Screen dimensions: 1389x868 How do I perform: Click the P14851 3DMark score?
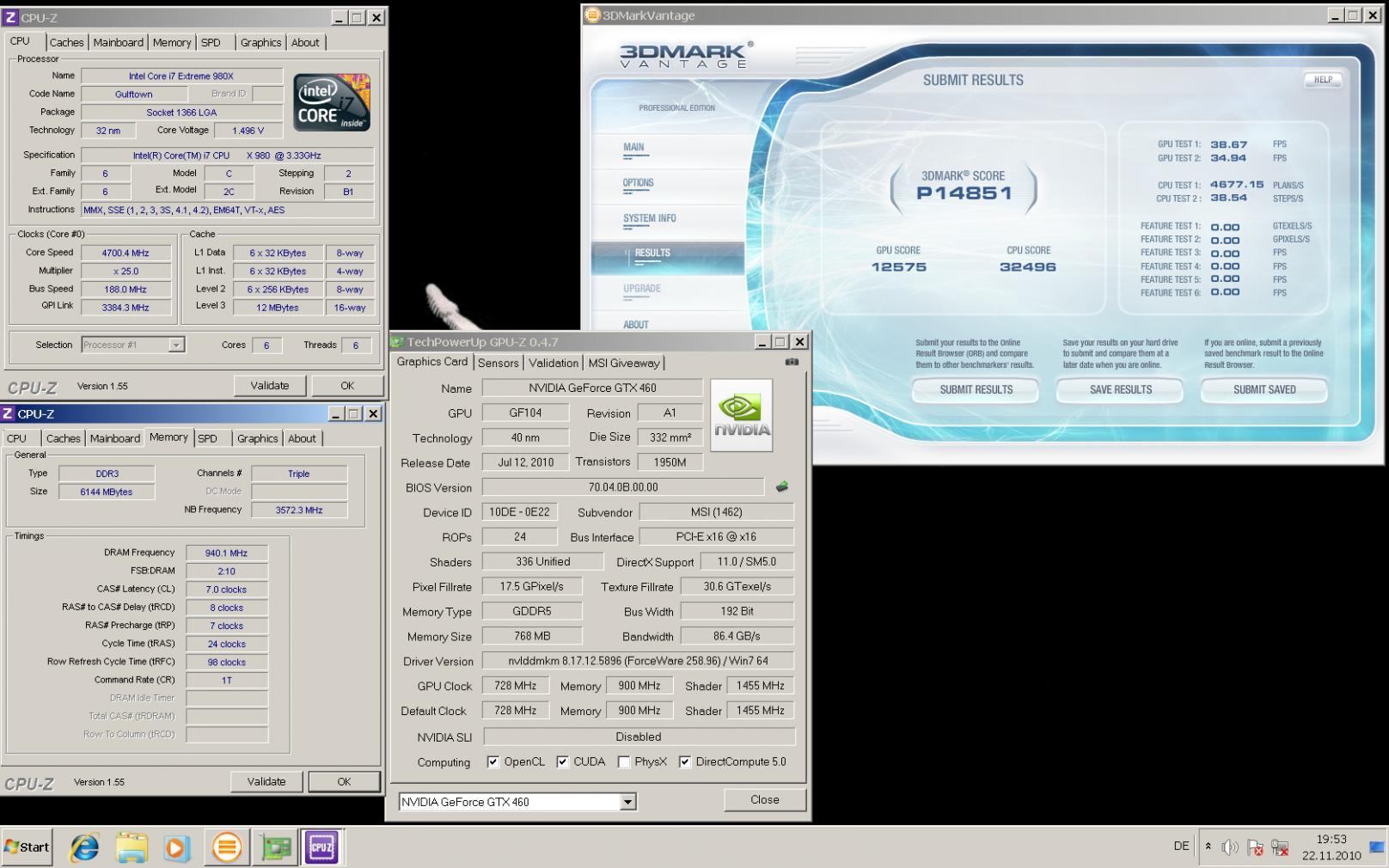point(964,193)
